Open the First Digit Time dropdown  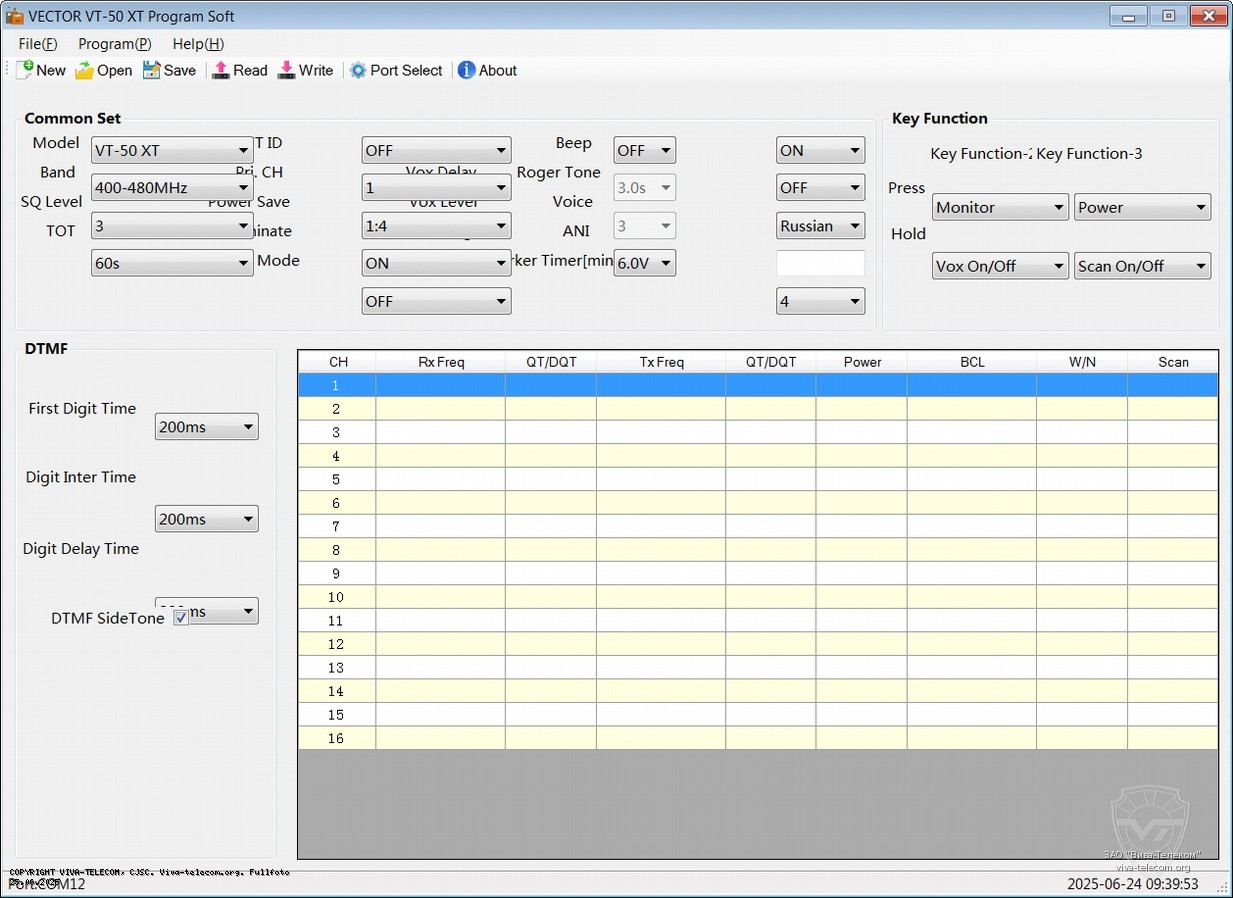coord(206,427)
